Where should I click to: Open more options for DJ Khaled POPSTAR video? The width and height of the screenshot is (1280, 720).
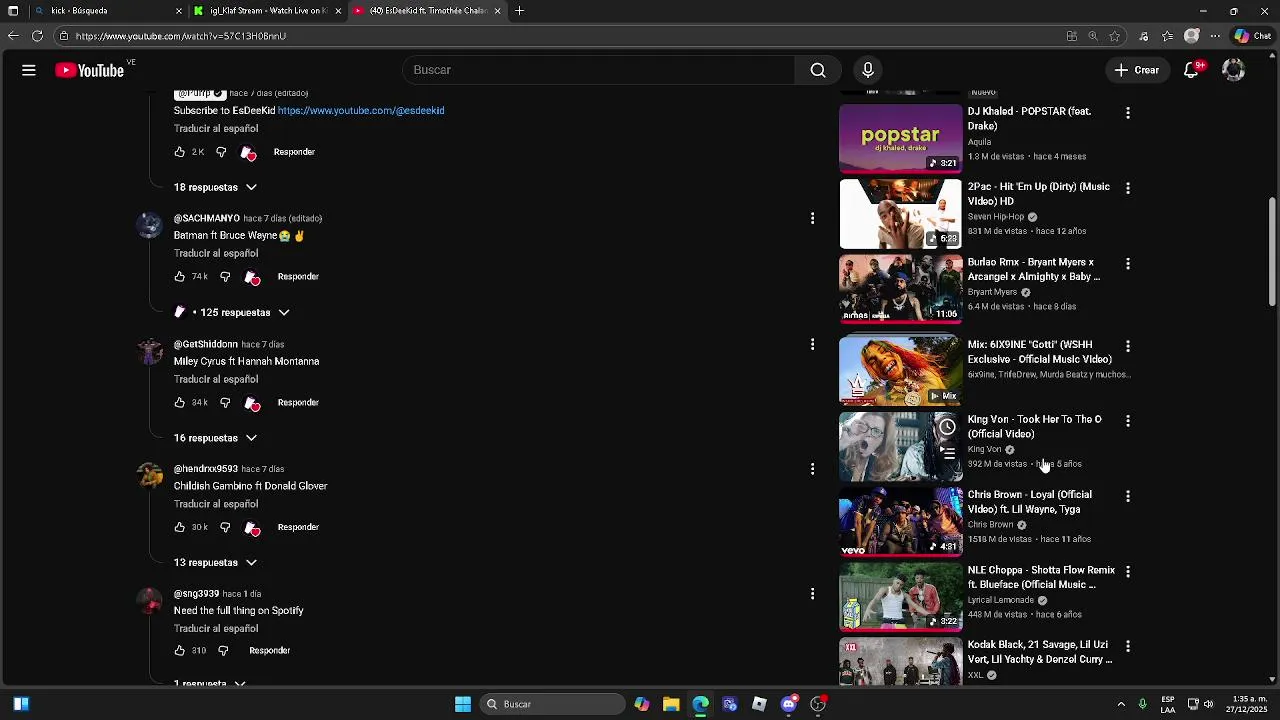1128,113
